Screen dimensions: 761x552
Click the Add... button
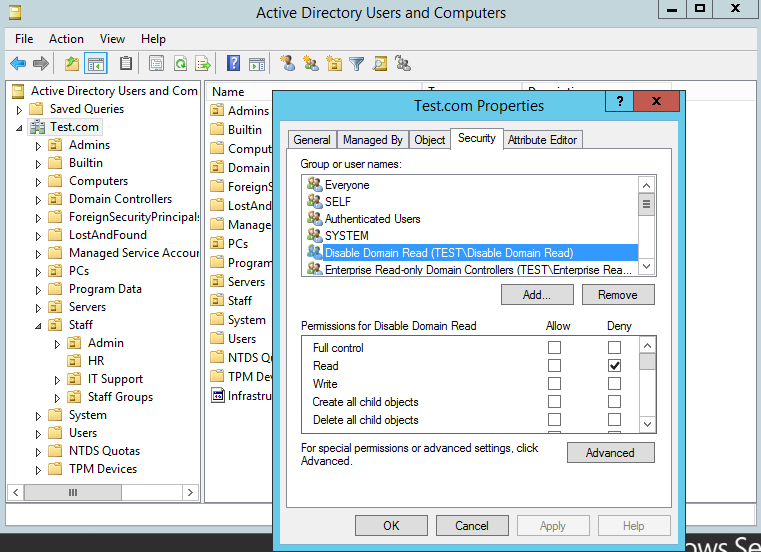(537, 295)
